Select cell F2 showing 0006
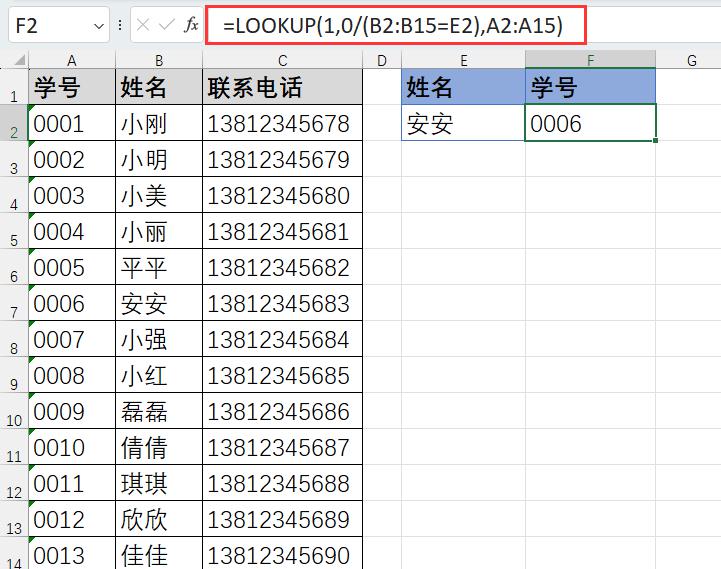Viewport: 721px width, 569px height. point(590,123)
